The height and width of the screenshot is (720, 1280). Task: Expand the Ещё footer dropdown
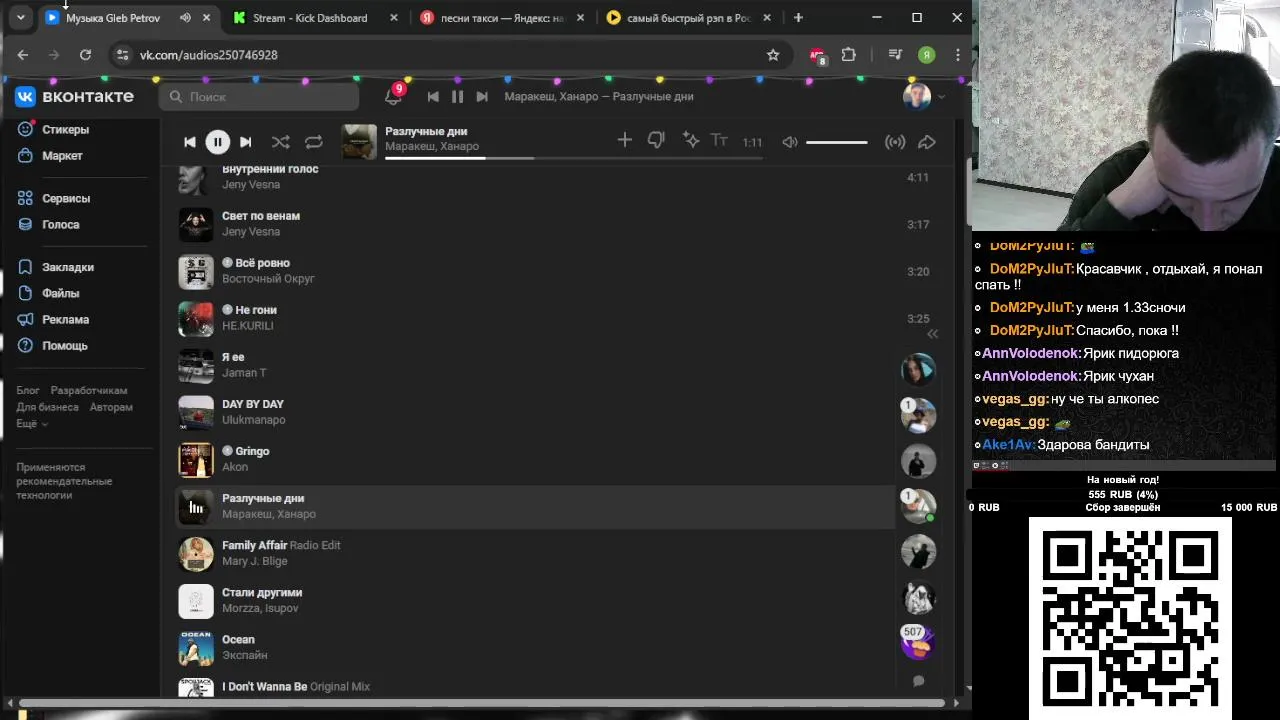point(32,423)
